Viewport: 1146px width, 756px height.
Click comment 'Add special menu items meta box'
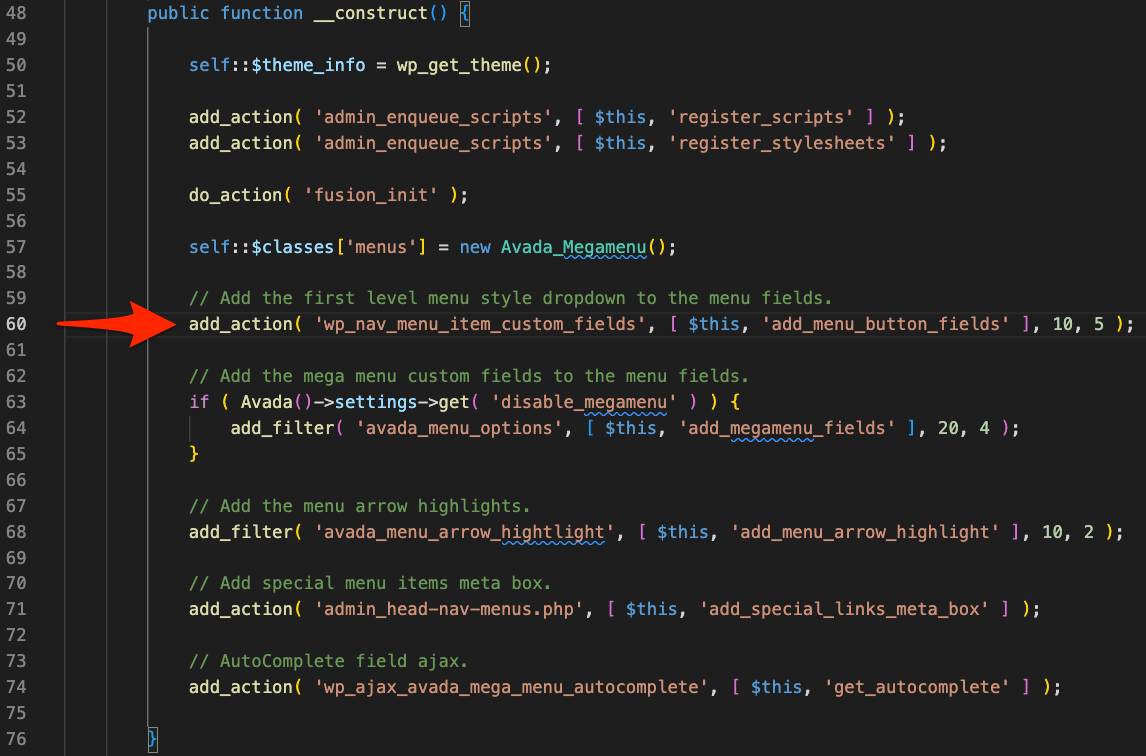point(370,583)
